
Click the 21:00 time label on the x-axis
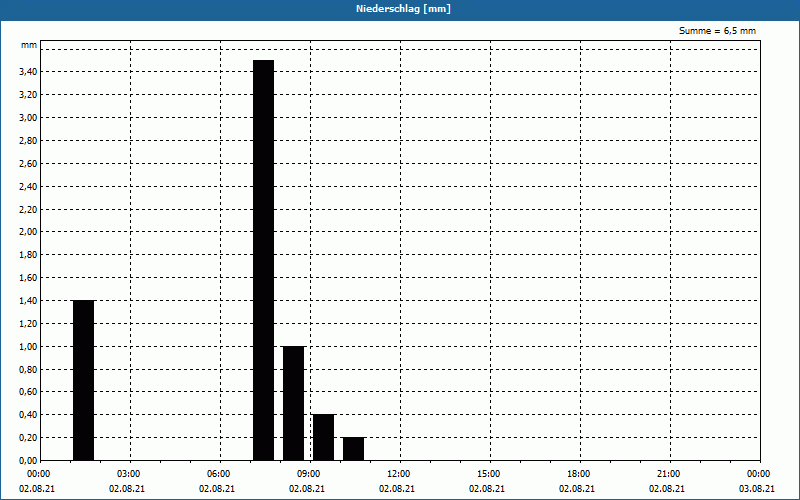[668, 474]
